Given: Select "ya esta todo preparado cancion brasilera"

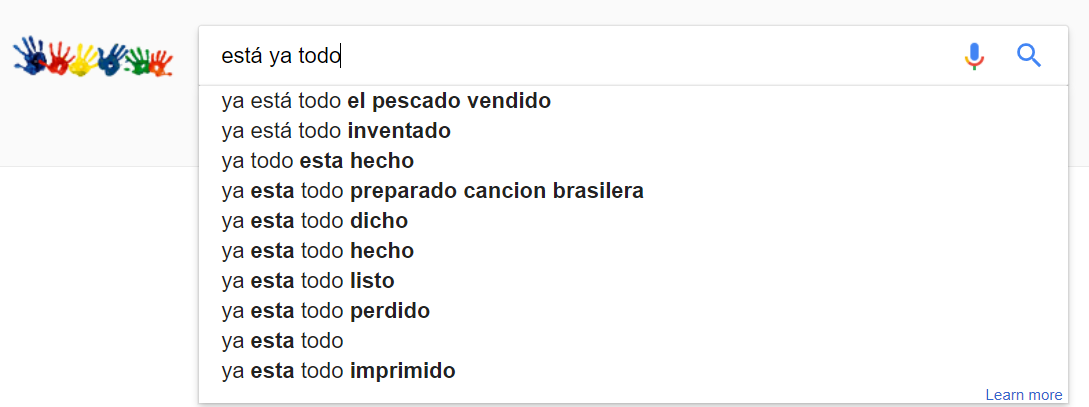Looking at the screenshot, I should pyautogui.click(x=432, y=191).
